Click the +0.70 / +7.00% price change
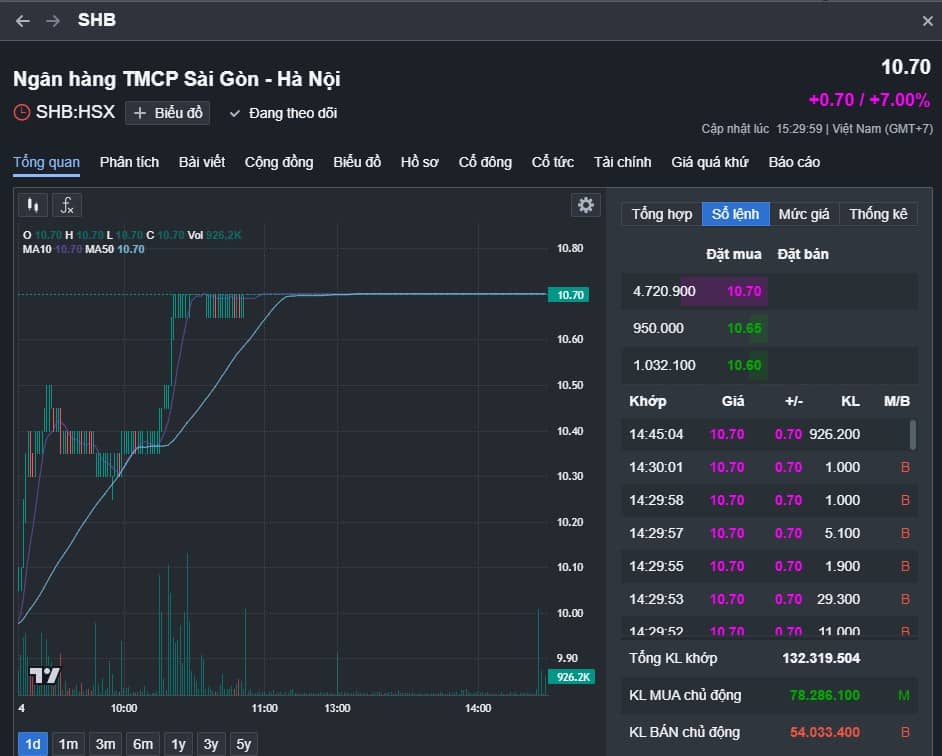The width and height of the screenshot is (942, 756). [x=869, y=100]
